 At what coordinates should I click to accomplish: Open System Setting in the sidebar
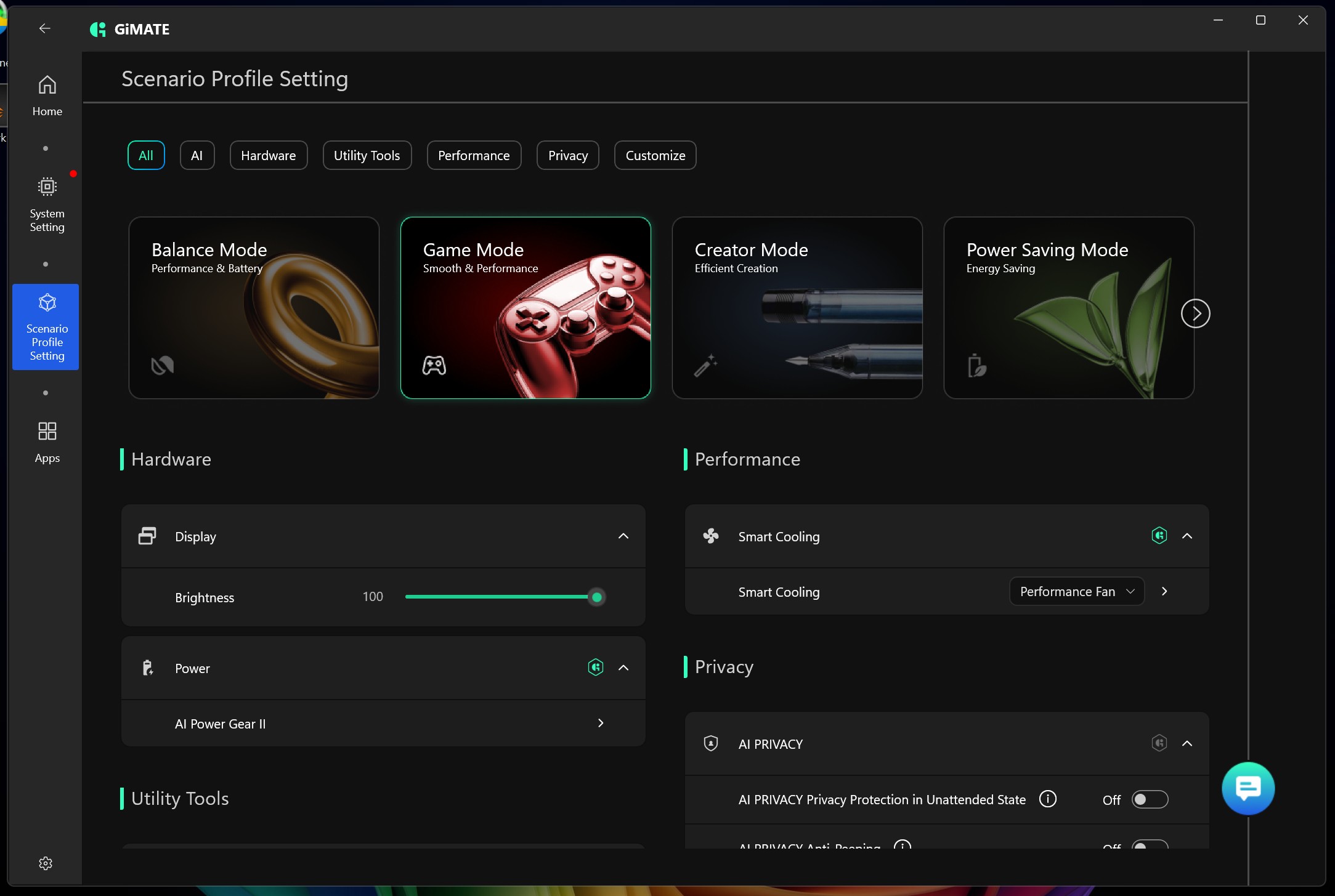pyautogui.click(x=47, y=205)
